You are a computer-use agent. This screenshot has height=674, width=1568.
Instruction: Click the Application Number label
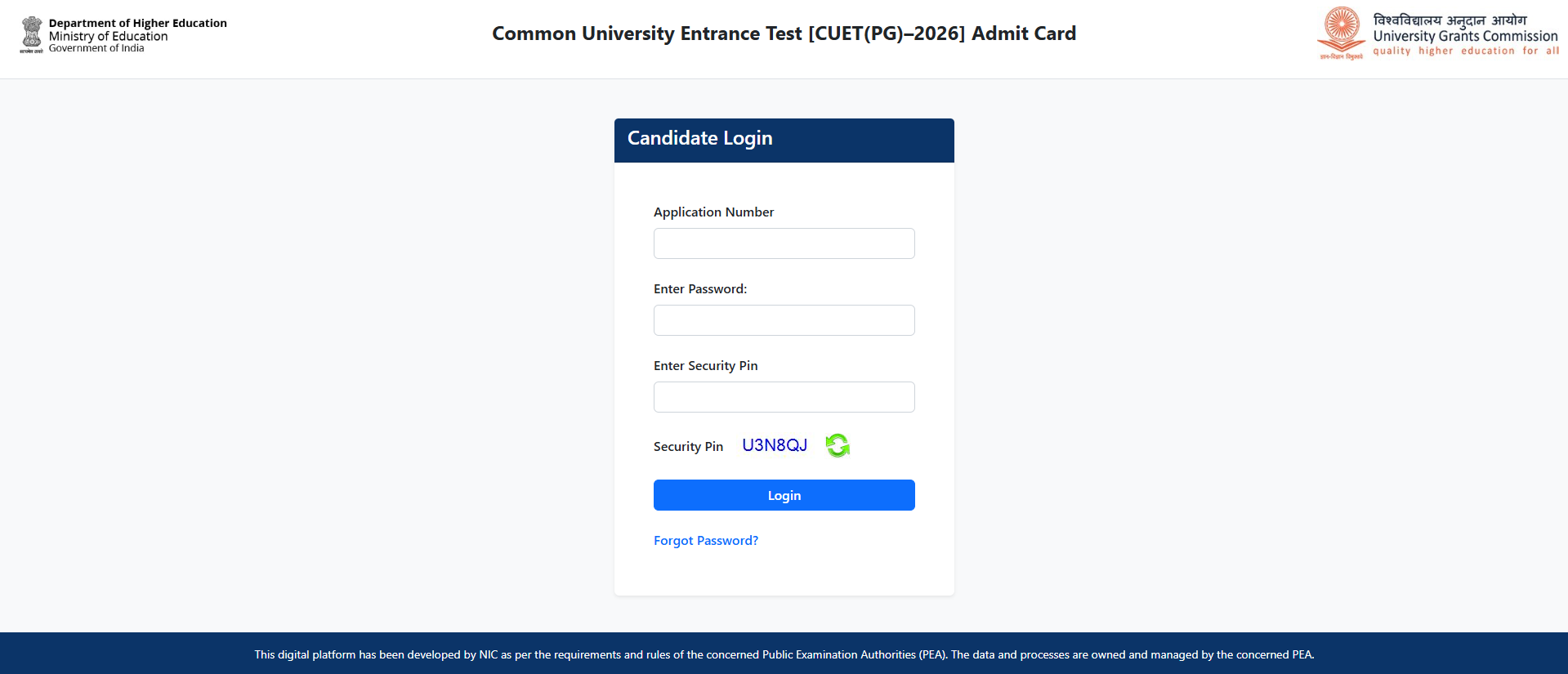pyautogui.click(x=713, y=212)
